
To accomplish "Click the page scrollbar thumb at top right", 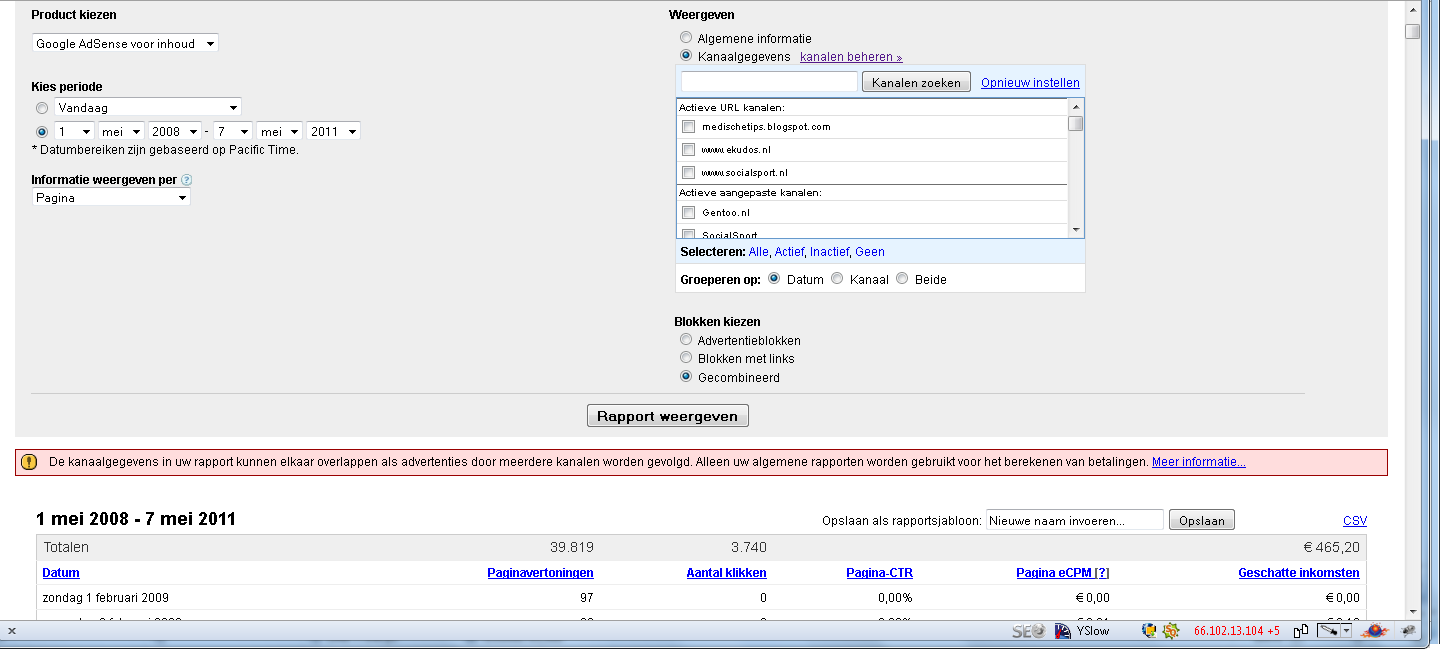I will pos(1412,31).
